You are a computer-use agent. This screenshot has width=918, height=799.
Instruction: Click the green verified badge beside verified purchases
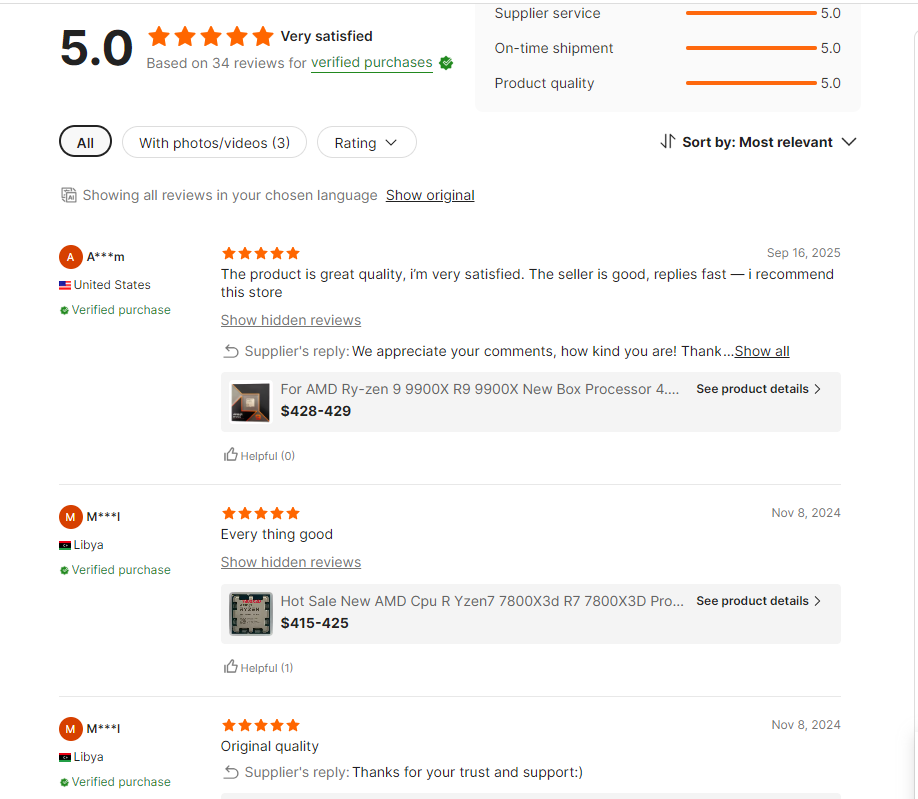pyautogui.click(x=446, y=63)
